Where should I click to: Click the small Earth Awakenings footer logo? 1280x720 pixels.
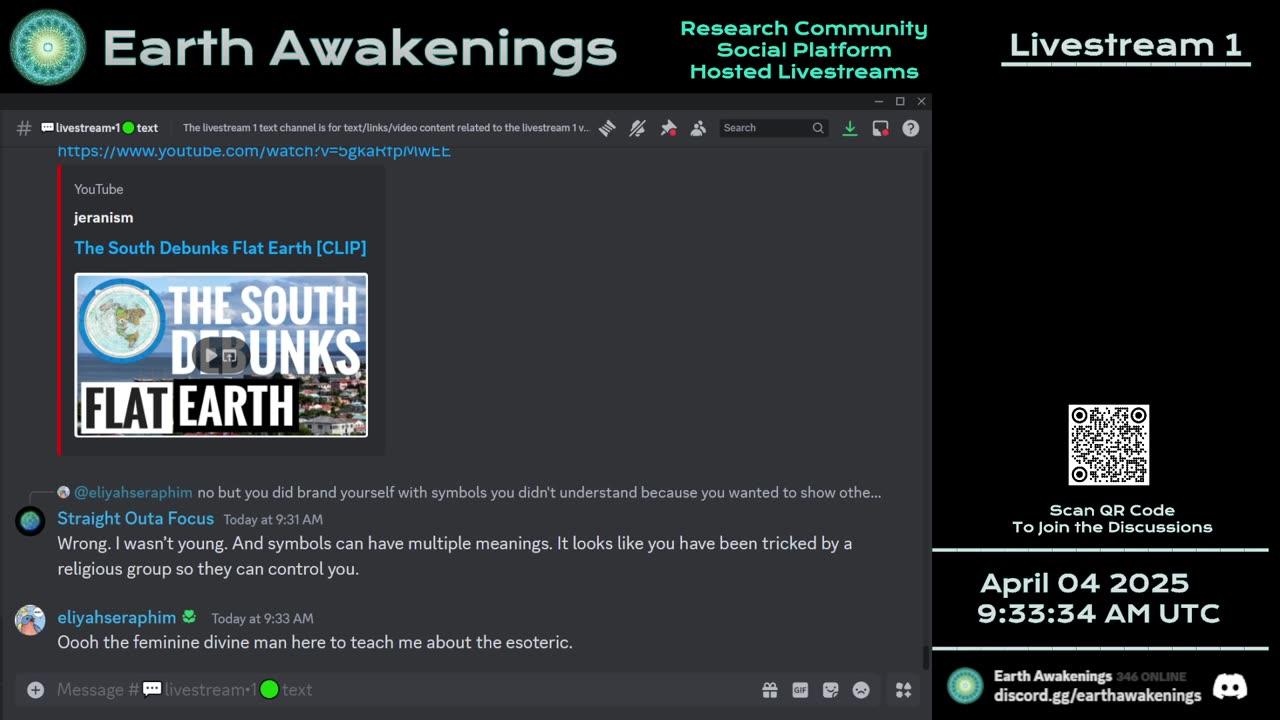pyautogui.click(x=965, y=686)
